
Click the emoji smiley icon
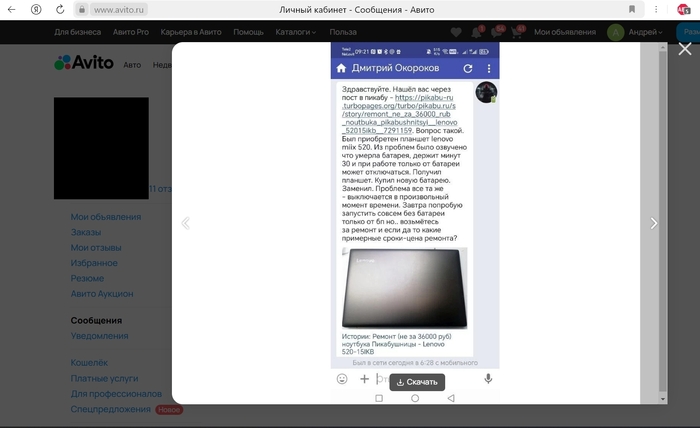point(342,379)
